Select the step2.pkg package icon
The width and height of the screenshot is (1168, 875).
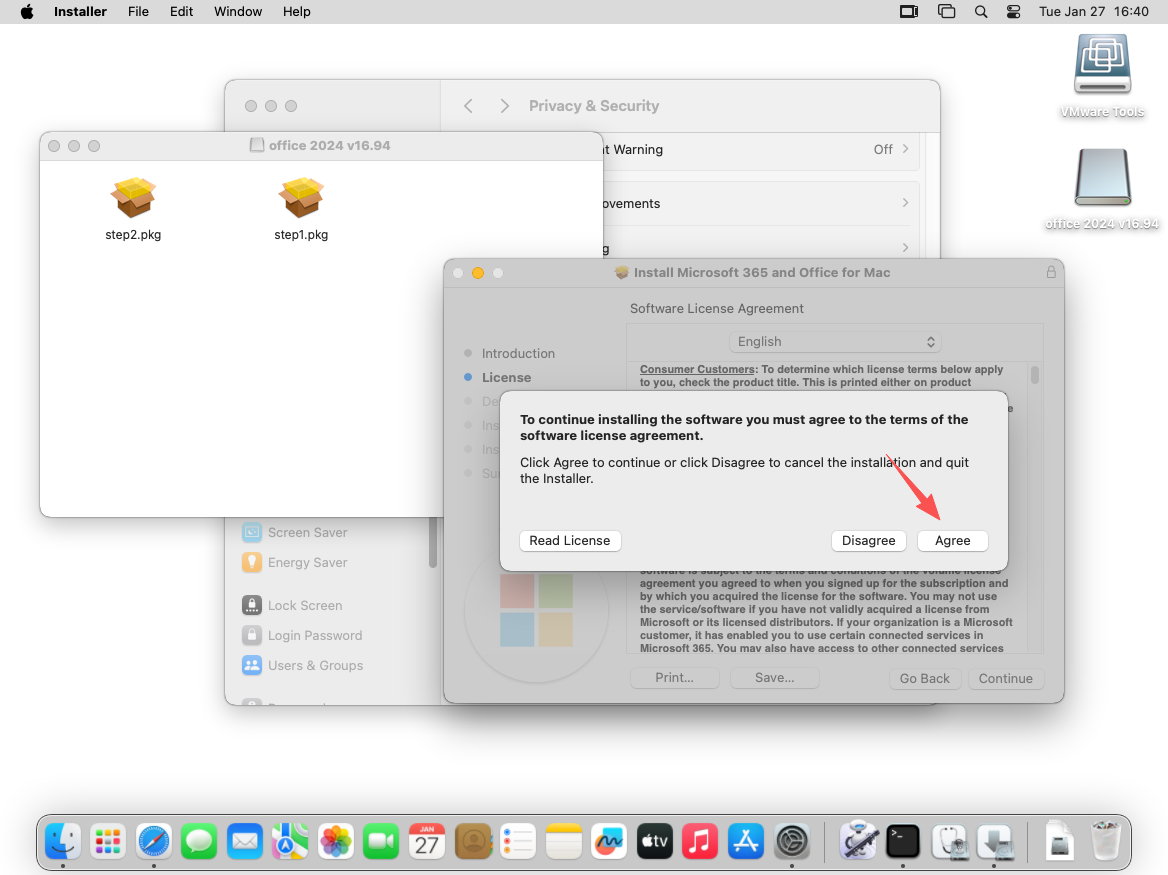click(133, 199)
